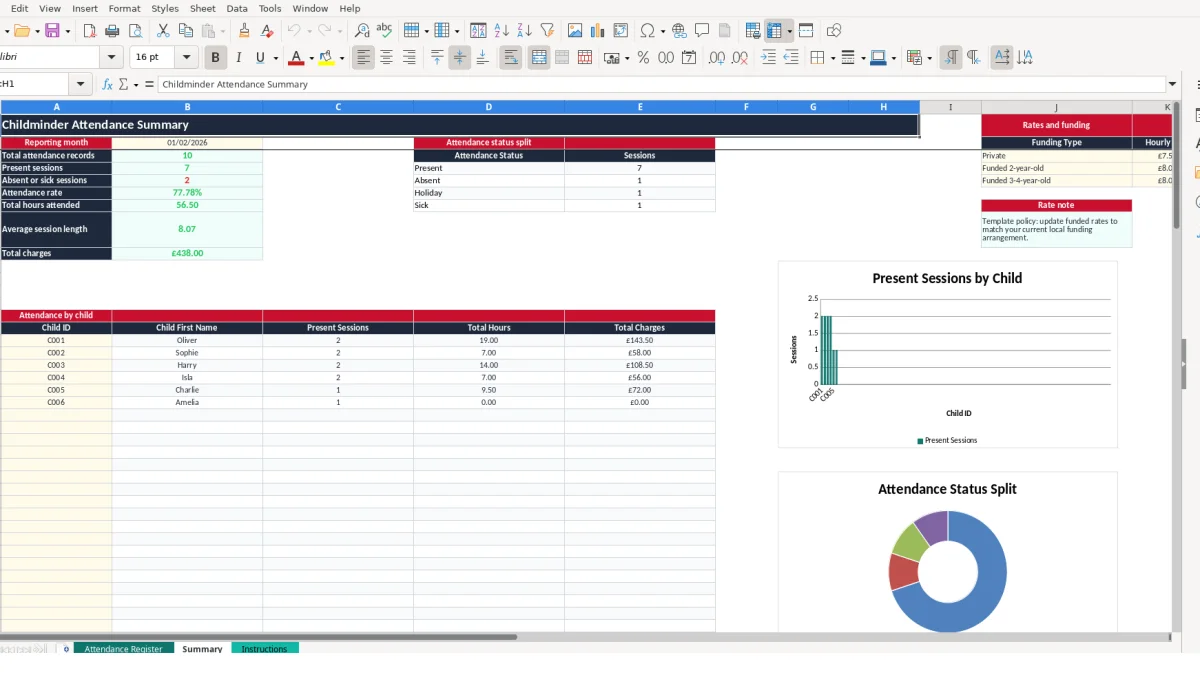The width and height of the screenshot is (1200, 675).
Task: Click Sort Ascending icon
Action: pyautogui.click(x=502, y=31)
